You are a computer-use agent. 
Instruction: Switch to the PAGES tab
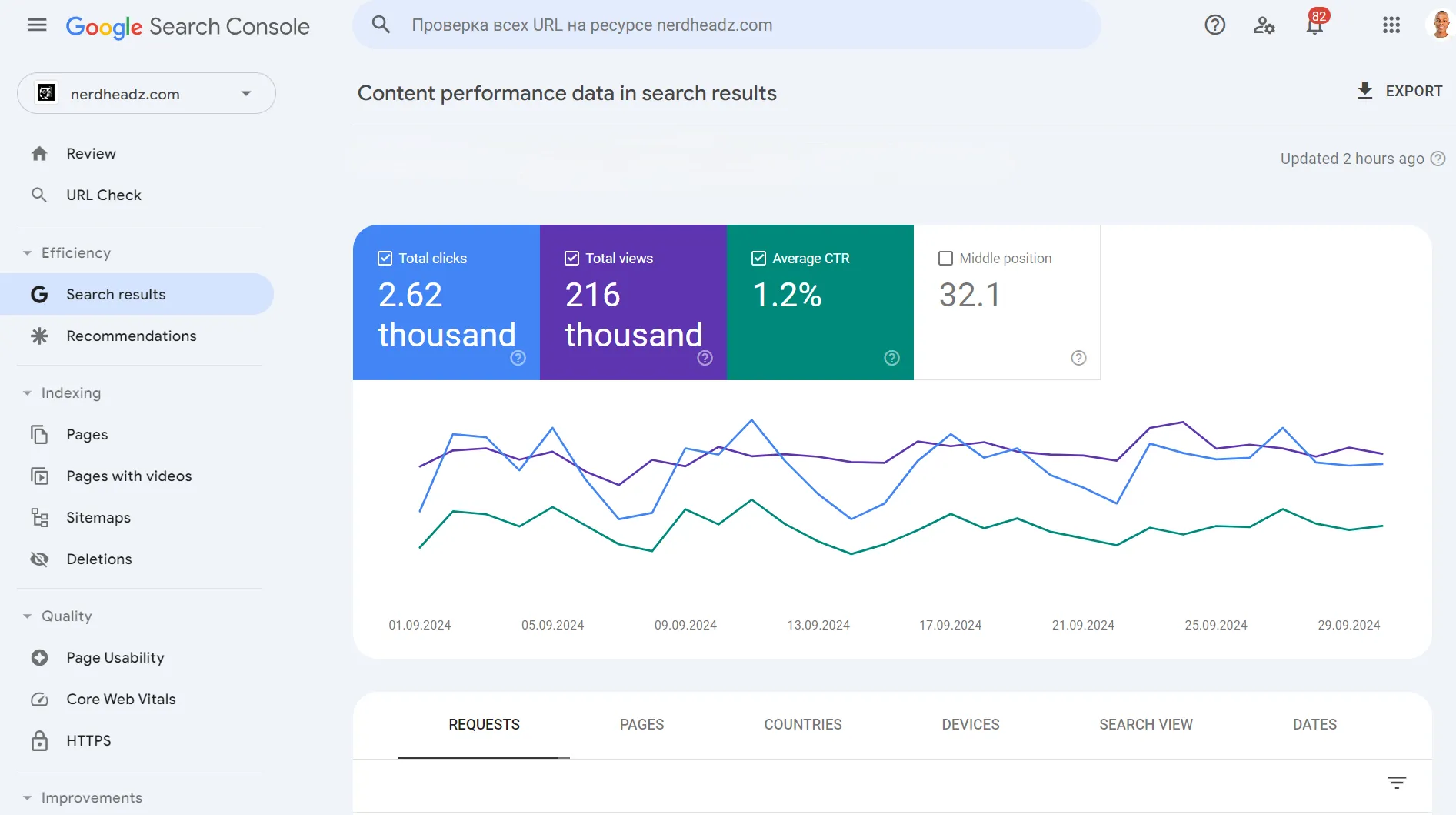tap(641, 724)
